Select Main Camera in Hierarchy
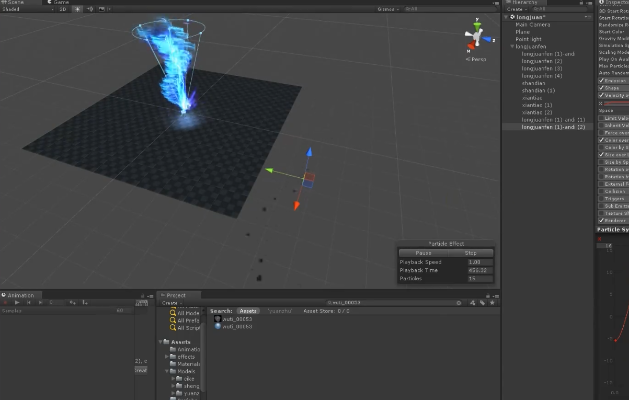The image size is (629, 400). click(533, 25)
